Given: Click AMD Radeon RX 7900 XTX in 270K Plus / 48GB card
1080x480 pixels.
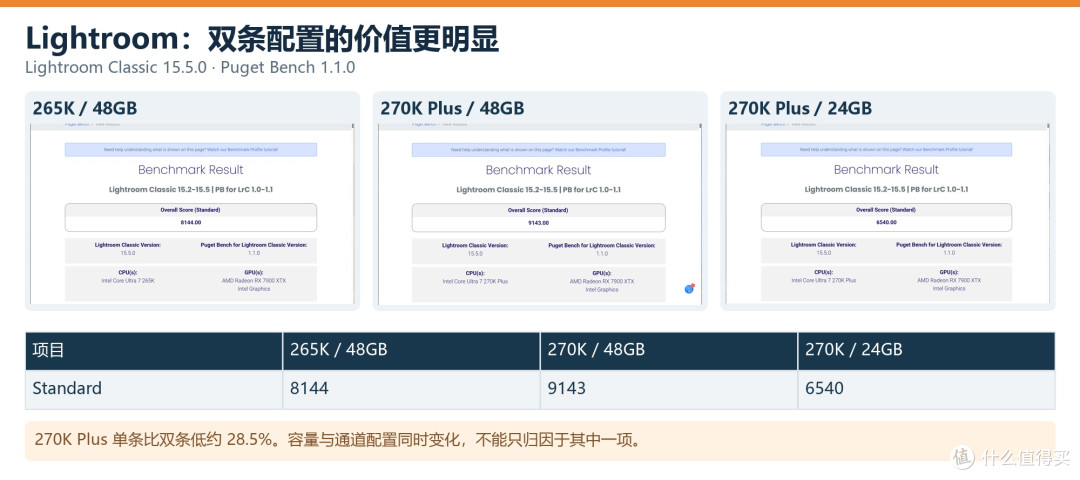Looking at the screenshot, I should coord(602,281).
